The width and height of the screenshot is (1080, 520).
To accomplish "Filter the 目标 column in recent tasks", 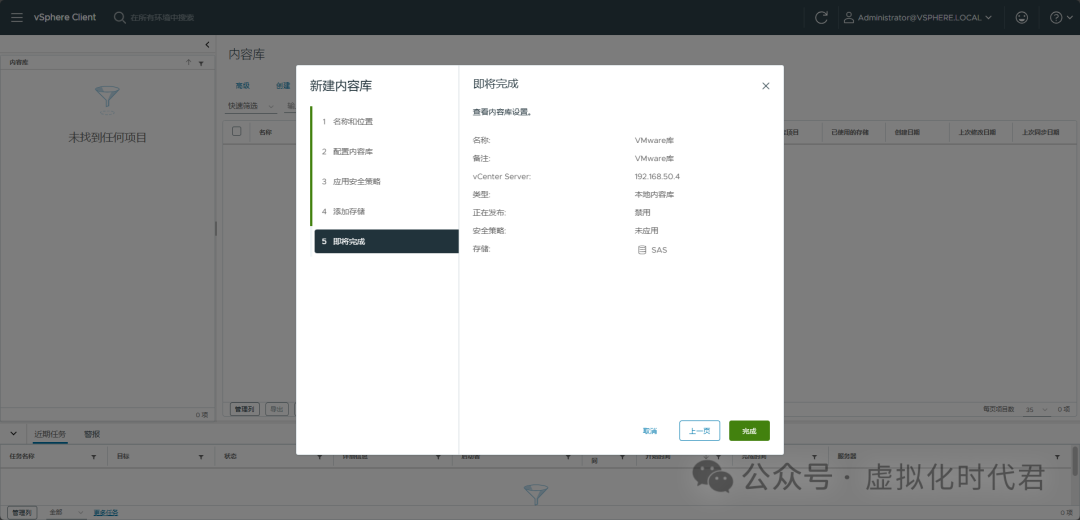I will [x=201, y=457].
